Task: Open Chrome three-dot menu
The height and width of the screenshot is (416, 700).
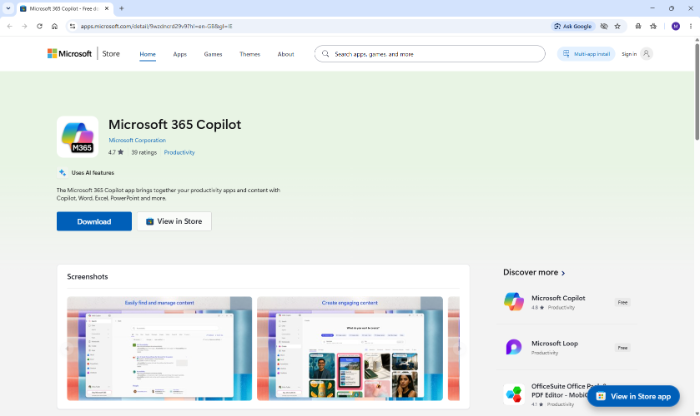Action: [x=691, y=26]
